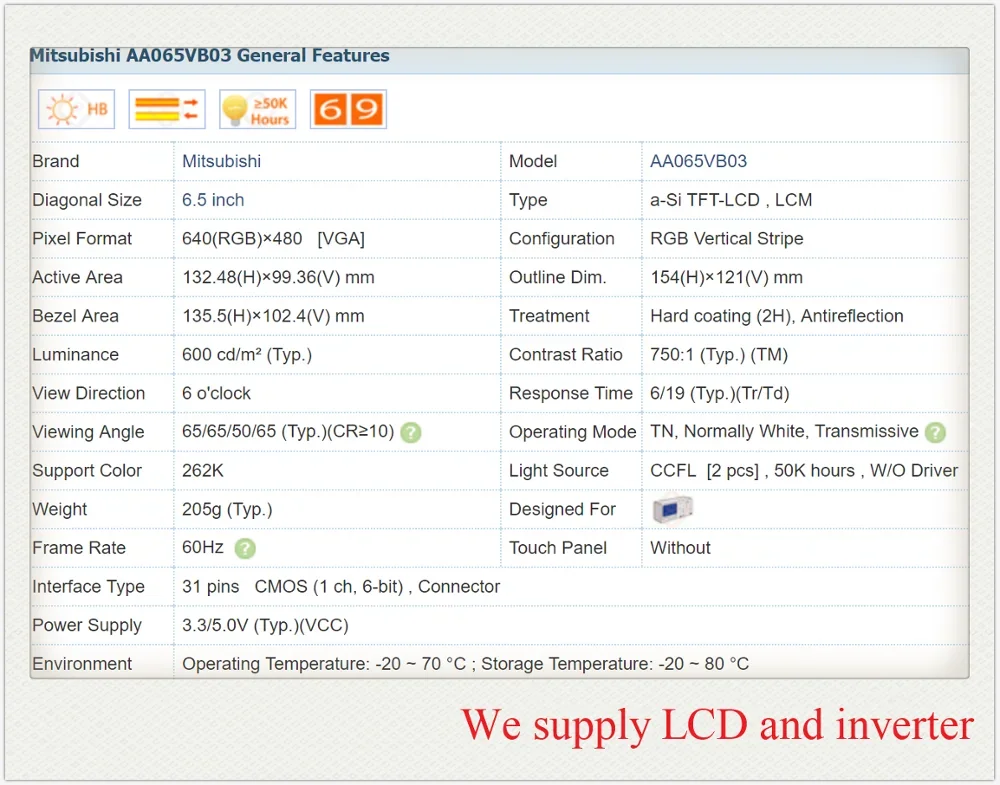Screen dimensions: 1000x785
Task: Select the 60Hz frame rate value
Action: [x=203, y=548]
